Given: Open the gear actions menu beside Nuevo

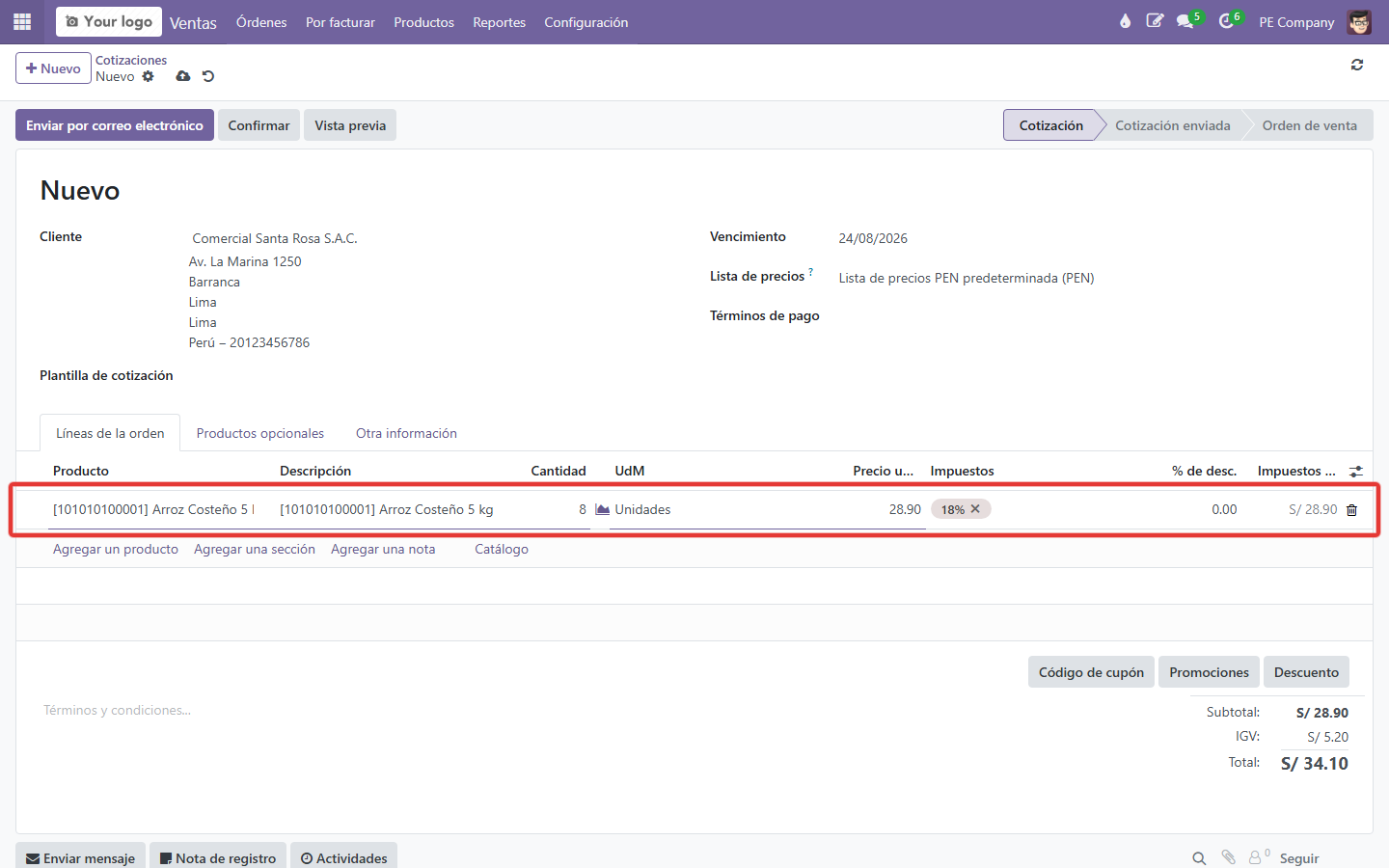Looking at the screenshot, I should point(148,76).
